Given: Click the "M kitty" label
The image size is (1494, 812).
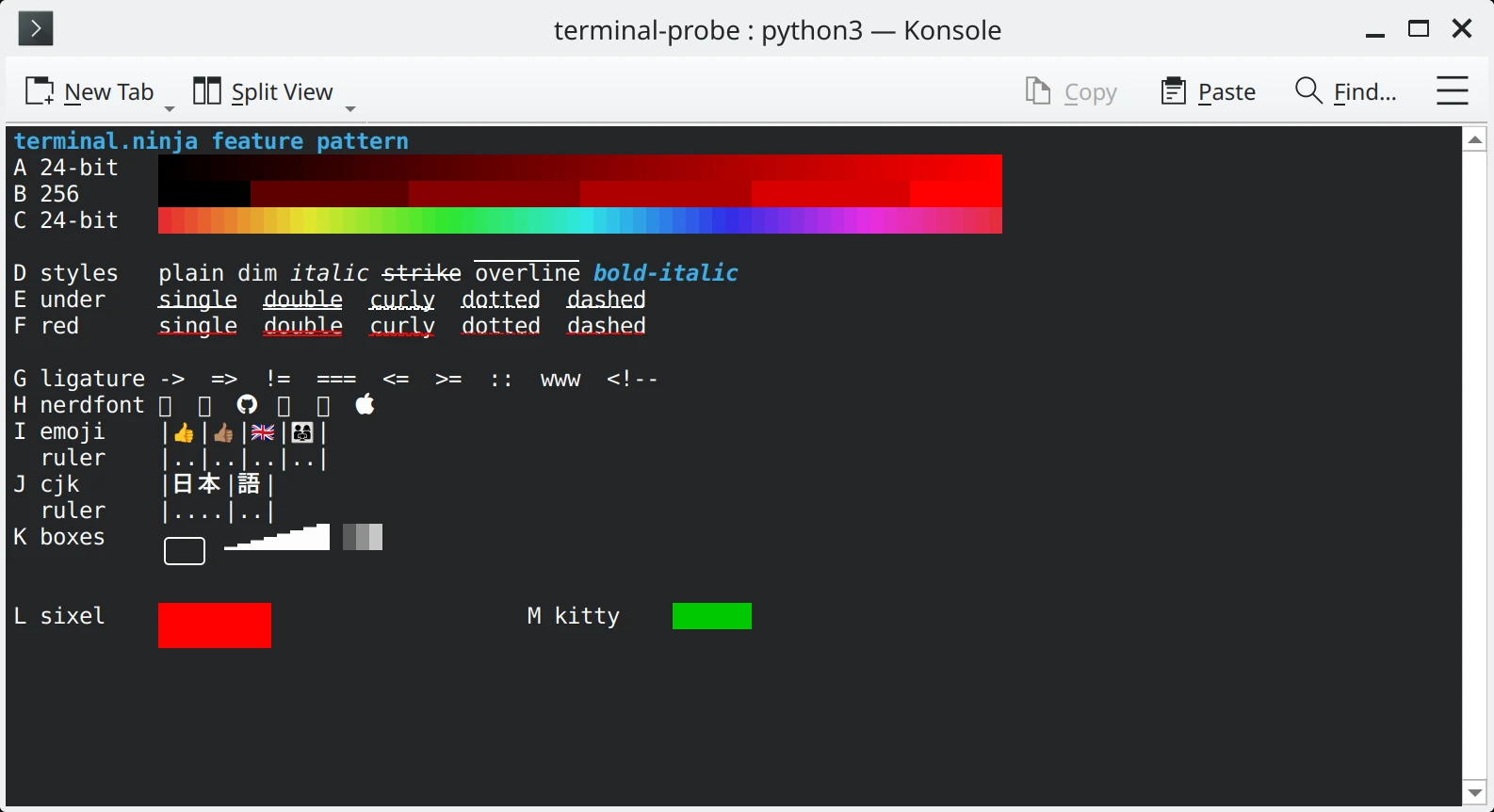Looking at the screenshot, I should point(574,616).
